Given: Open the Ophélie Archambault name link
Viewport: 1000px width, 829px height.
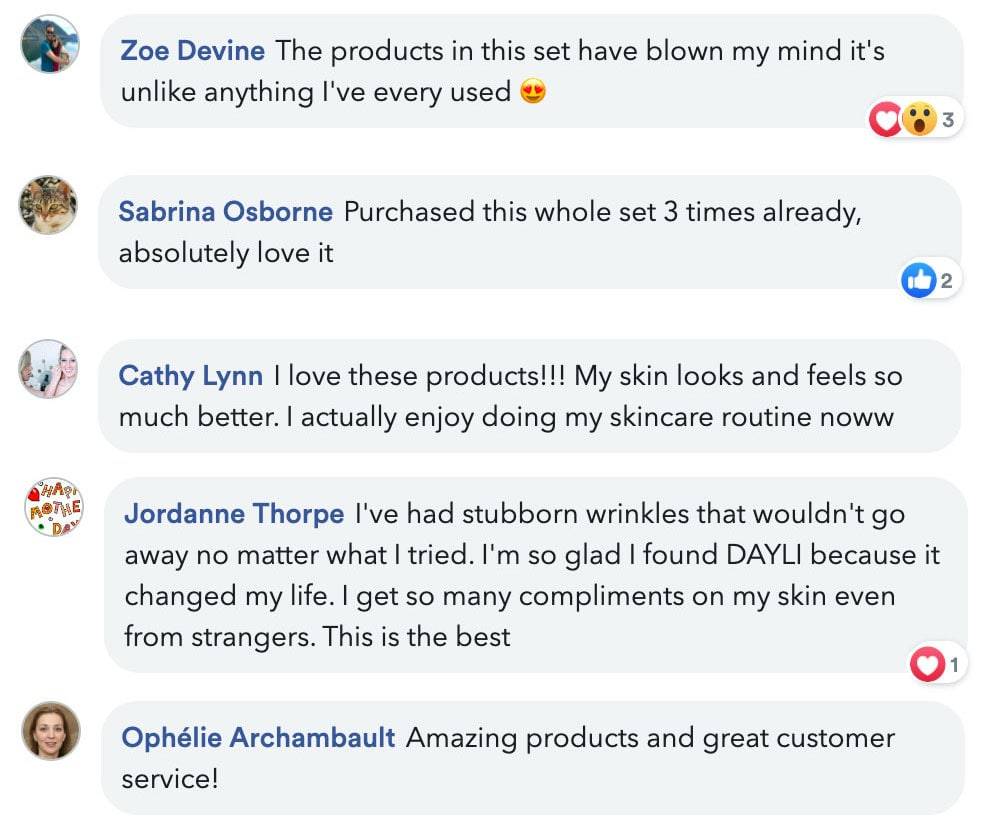Looking at the screenshot, I should (258, 738).
